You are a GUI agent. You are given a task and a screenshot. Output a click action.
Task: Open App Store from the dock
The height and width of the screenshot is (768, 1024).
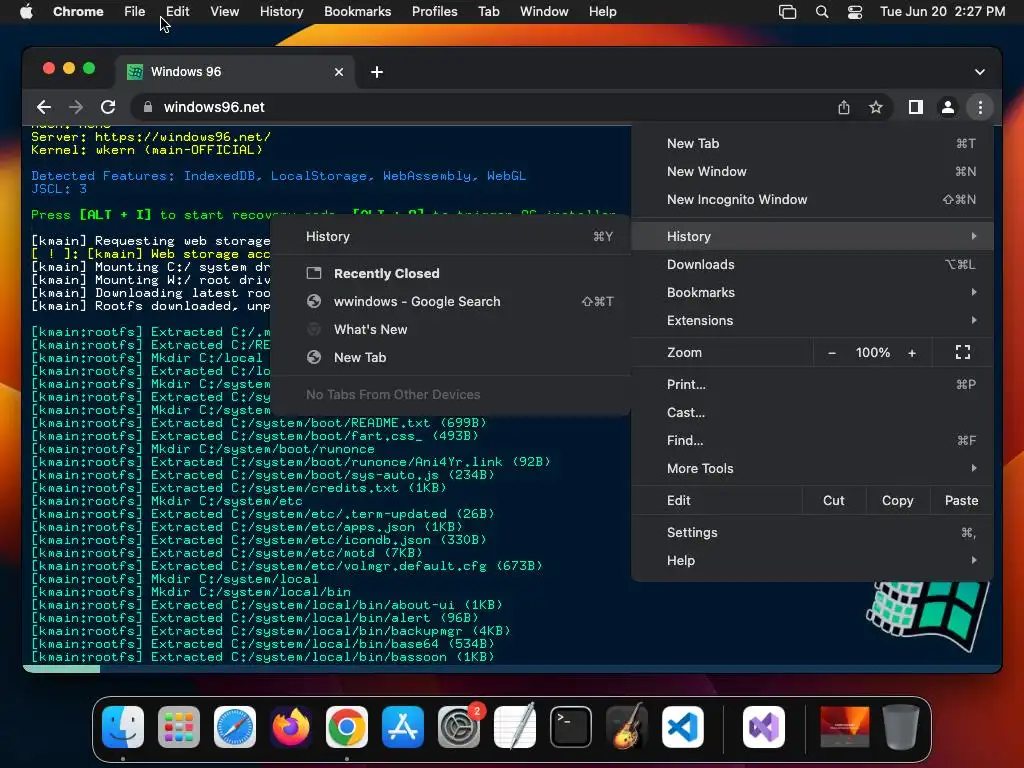[403, 727]
